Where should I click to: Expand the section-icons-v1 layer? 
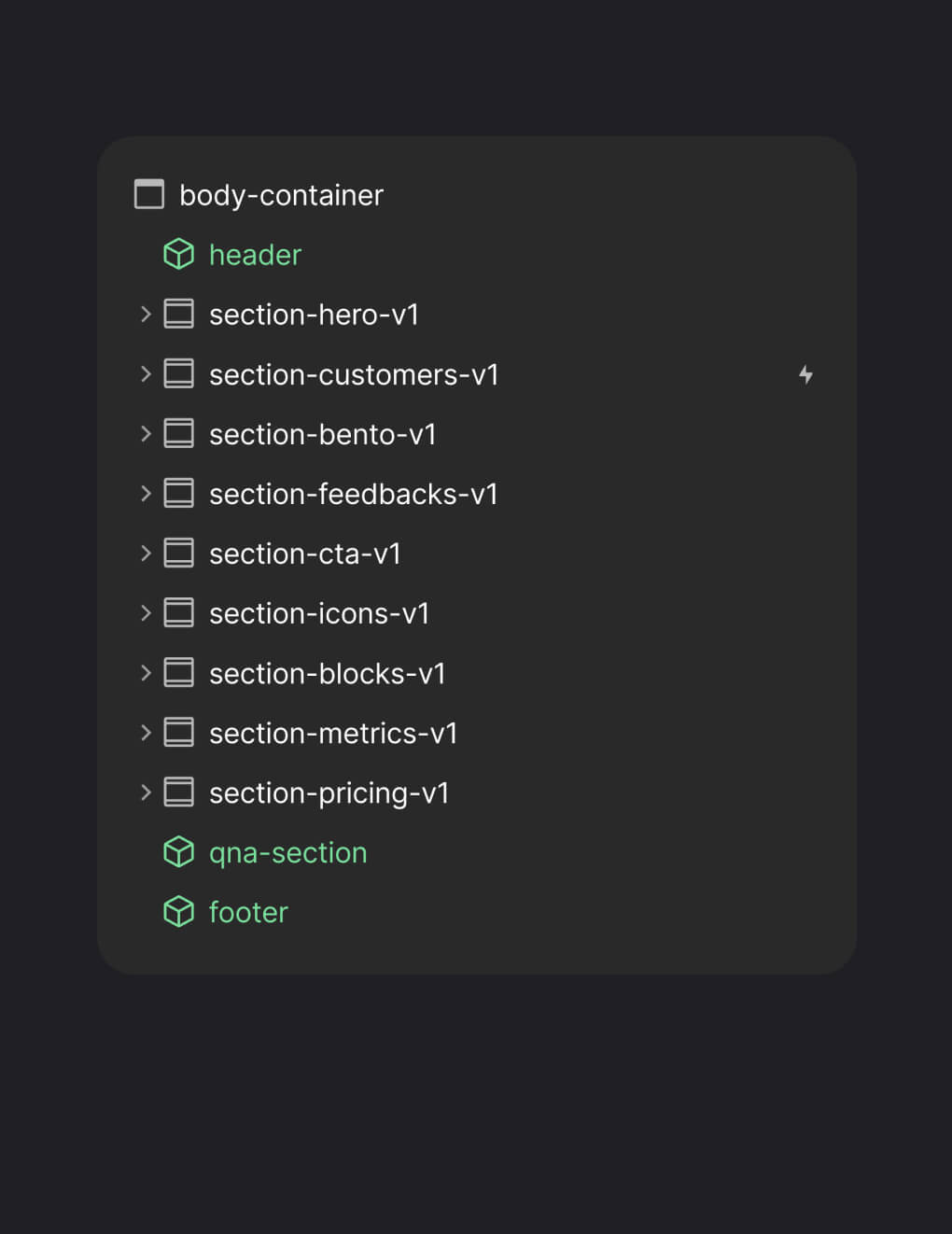point(146,613)
